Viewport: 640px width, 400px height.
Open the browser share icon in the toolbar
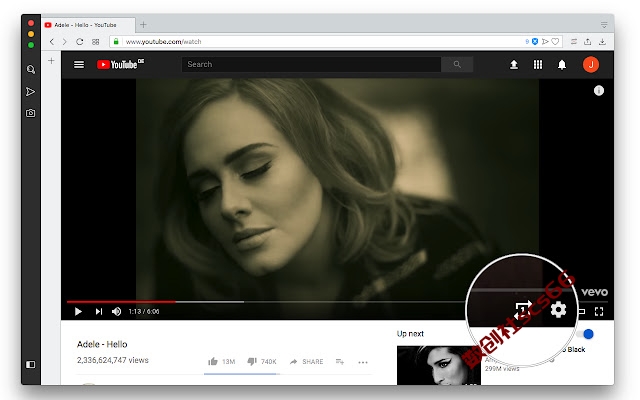587,41
